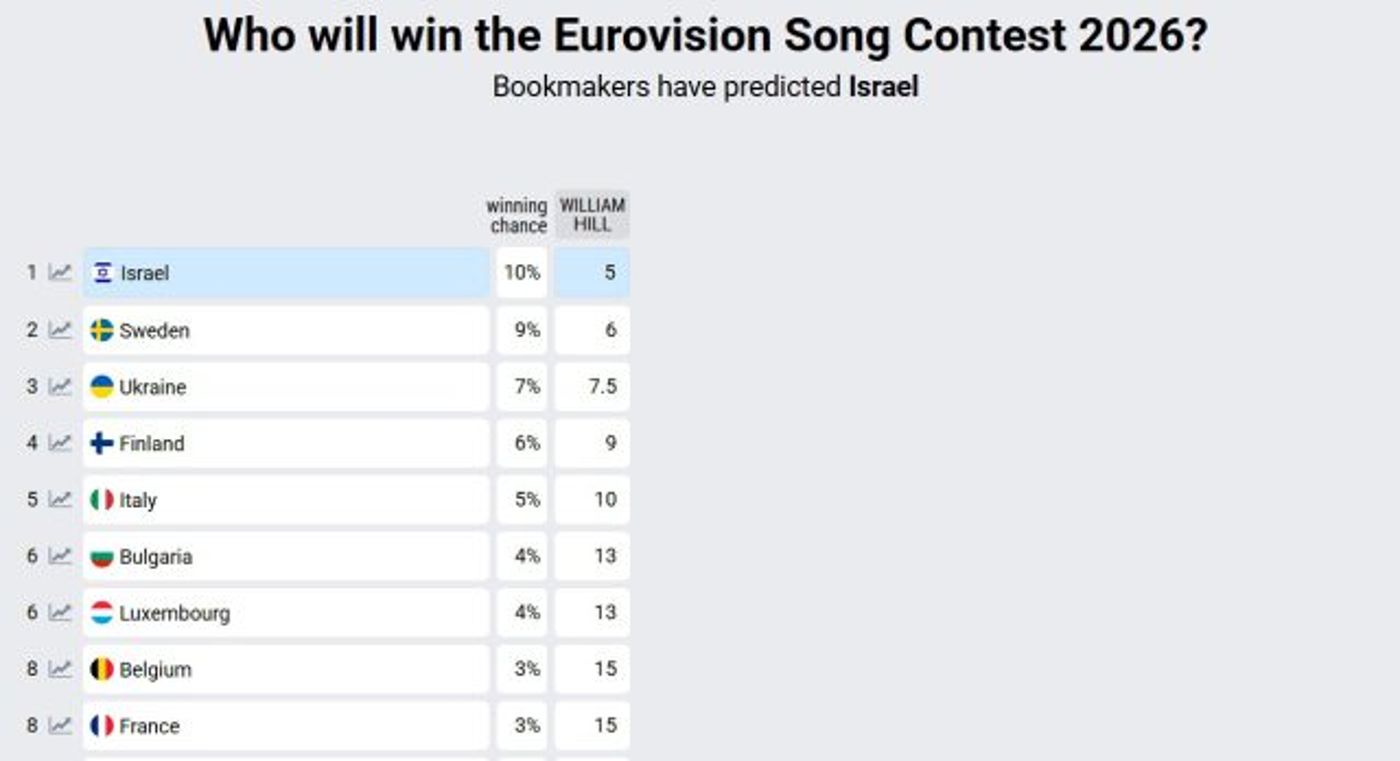1400x761 pixels.
Task: Open the Ukraine country entry
Action: 286,387
